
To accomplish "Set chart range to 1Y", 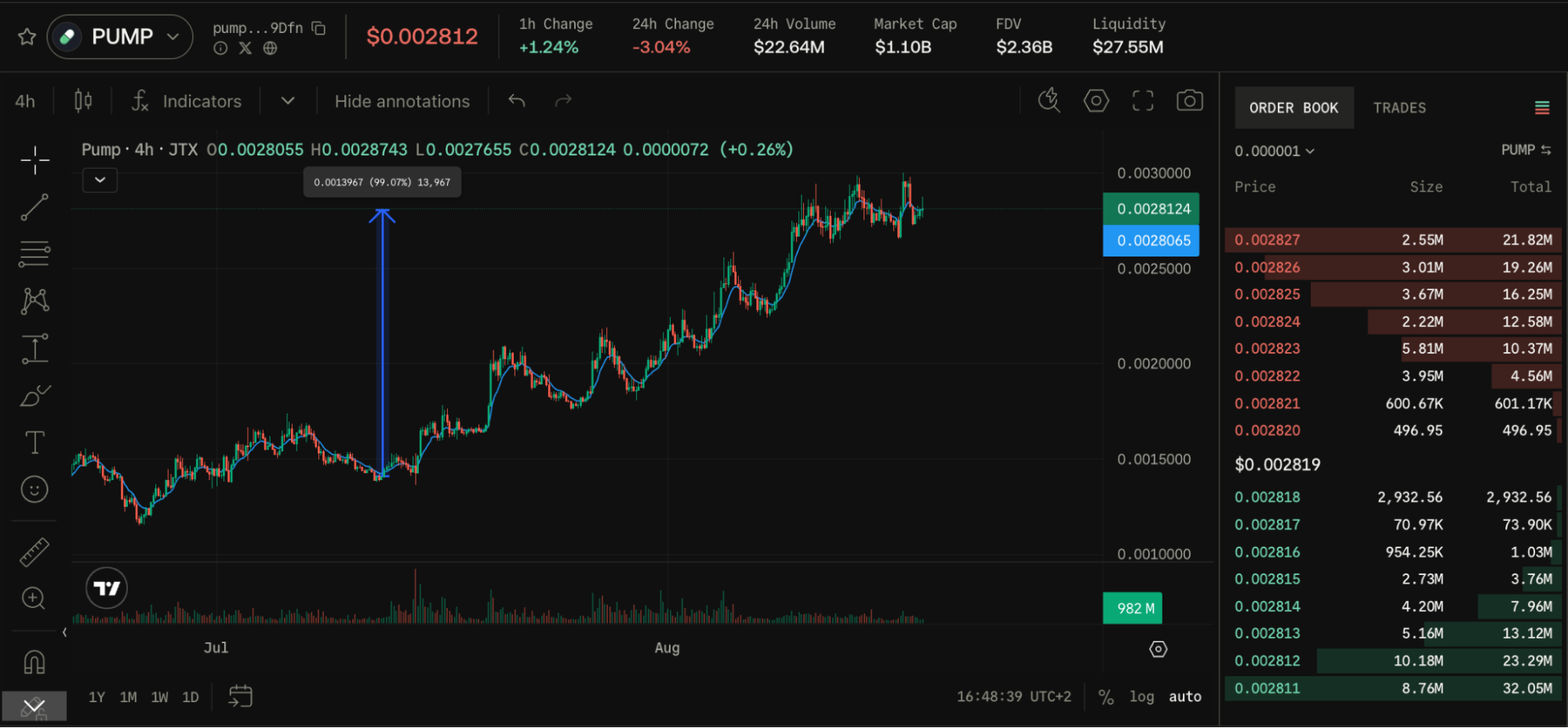I will click(96, 697).
